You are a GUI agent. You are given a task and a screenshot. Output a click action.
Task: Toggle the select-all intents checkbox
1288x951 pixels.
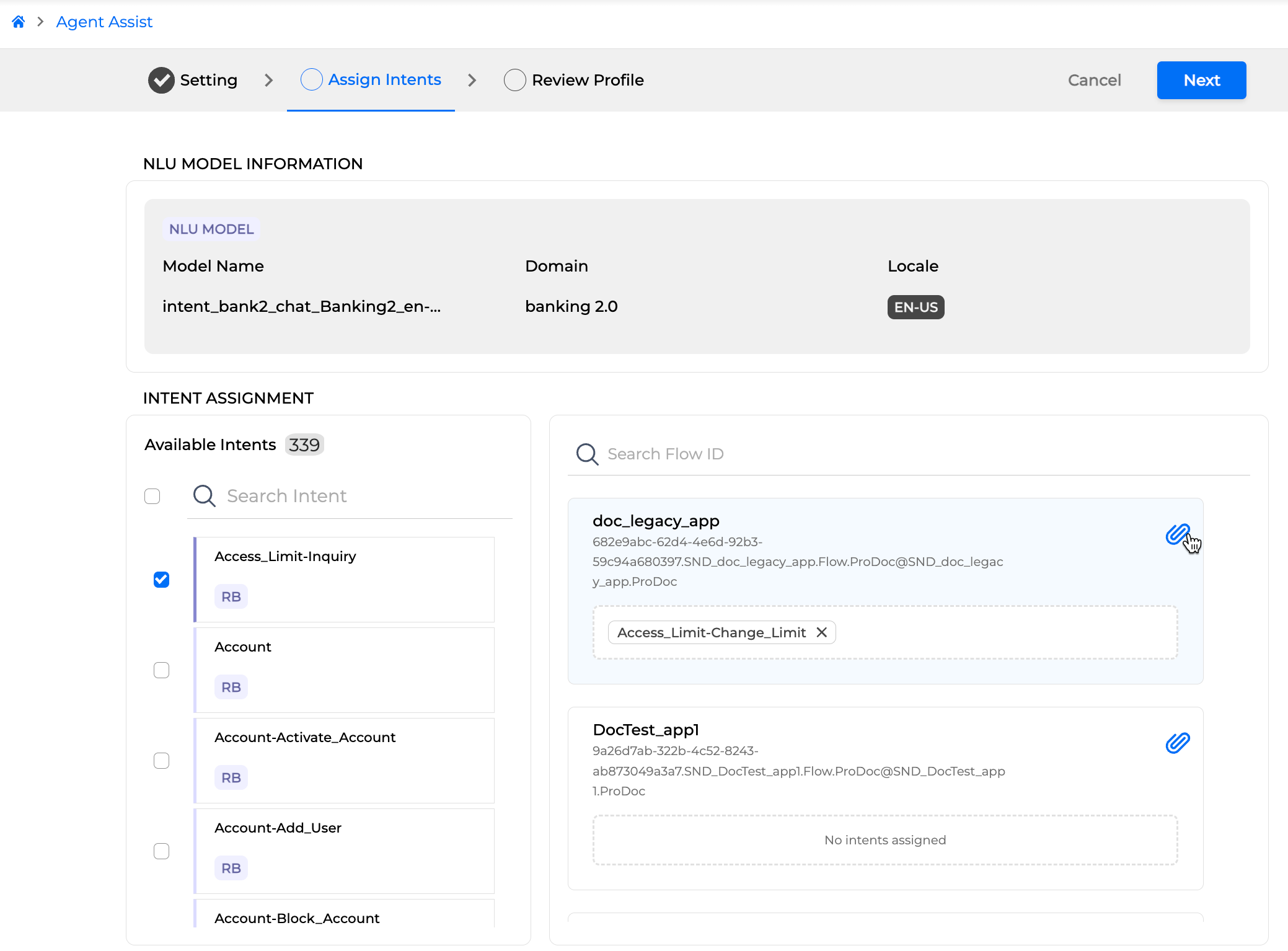point(152,496)
